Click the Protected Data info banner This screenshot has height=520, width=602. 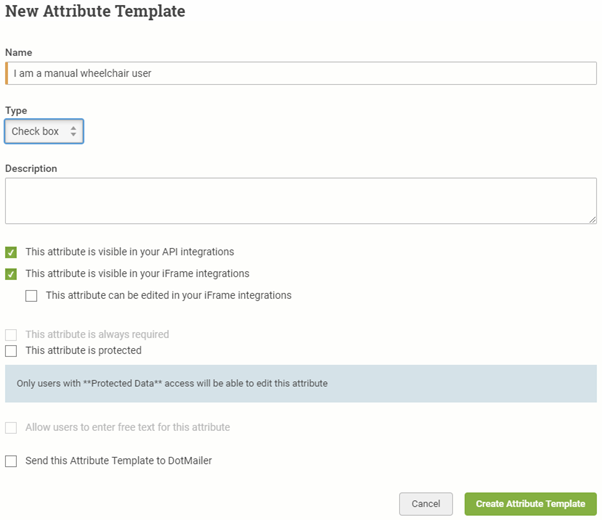pyautogui.click(x=301, y=383)
